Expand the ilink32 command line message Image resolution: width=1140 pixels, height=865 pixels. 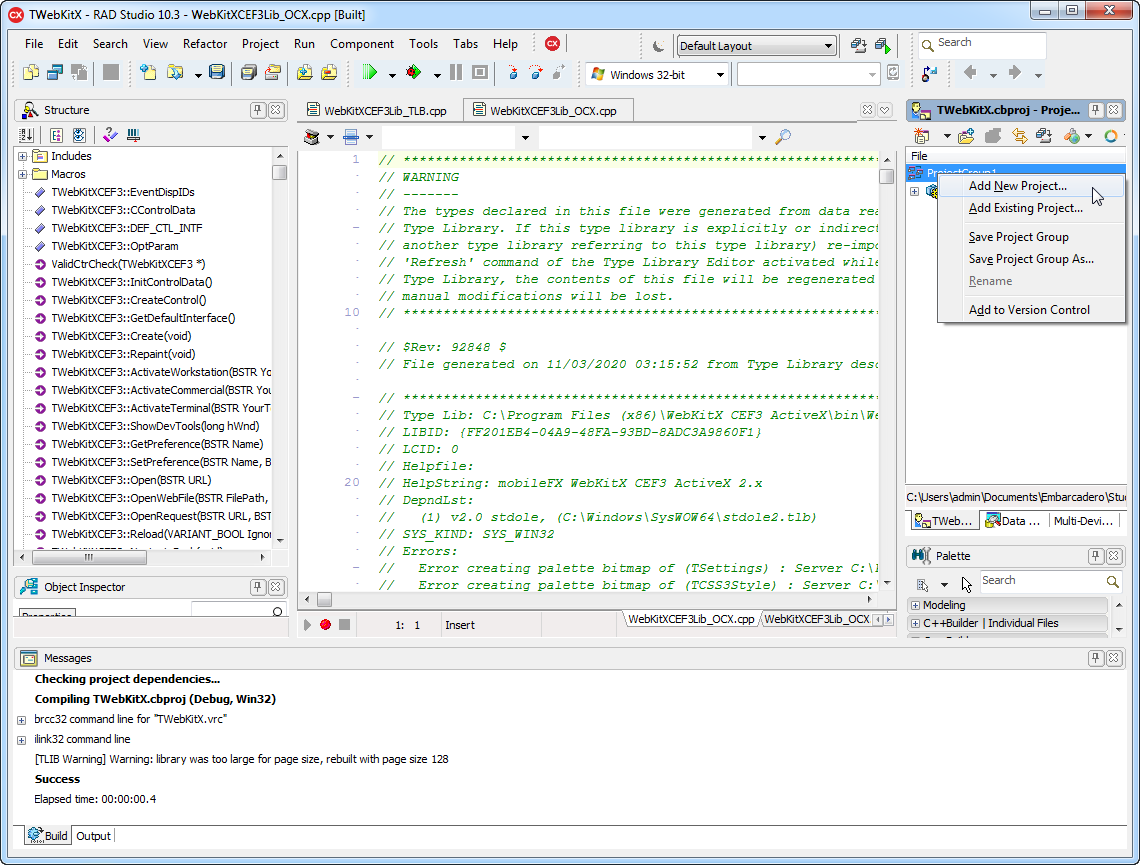[x=22, y=740]
